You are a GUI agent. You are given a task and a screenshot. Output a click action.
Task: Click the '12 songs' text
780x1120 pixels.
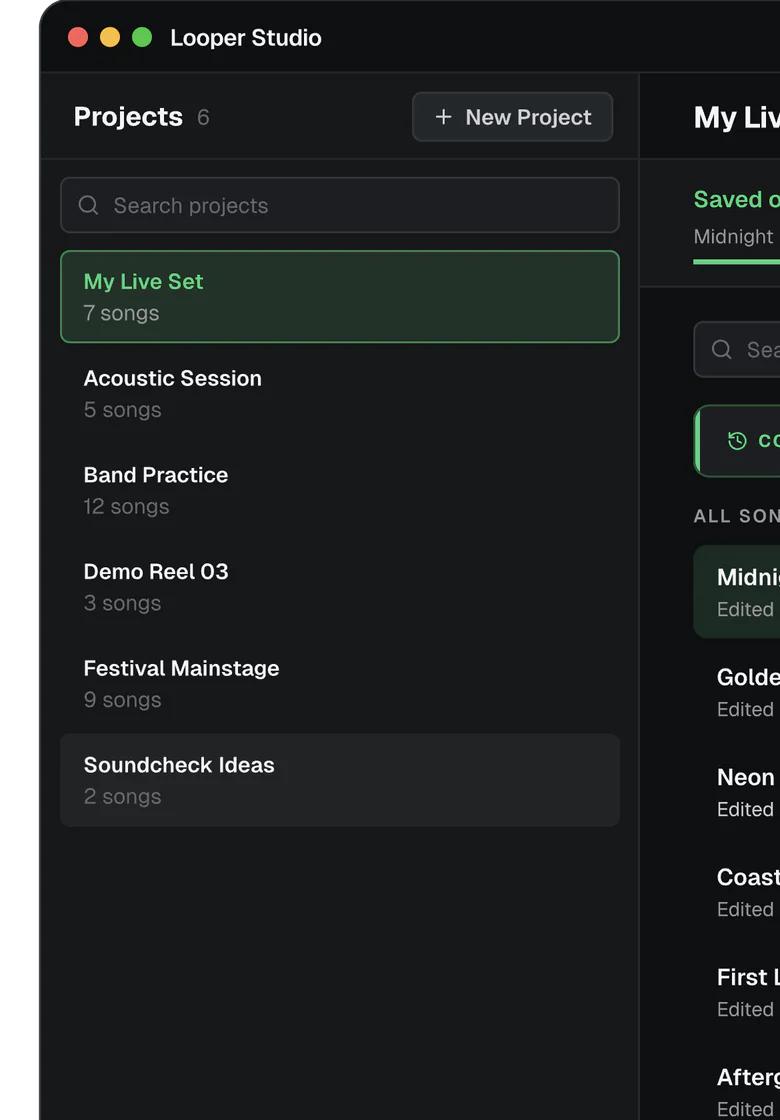click(x=126, y=506)
